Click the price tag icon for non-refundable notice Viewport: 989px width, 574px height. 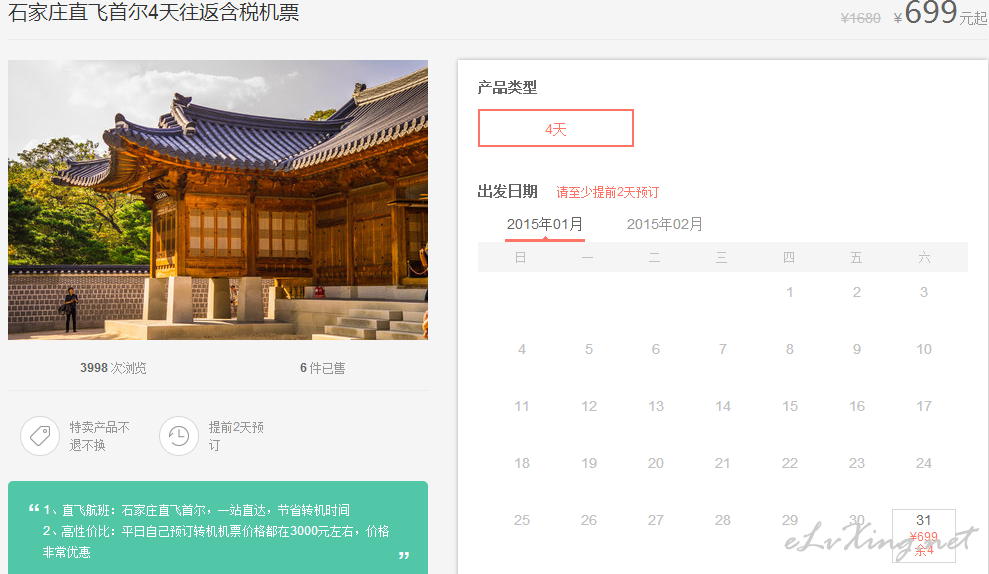coord(40,436)
